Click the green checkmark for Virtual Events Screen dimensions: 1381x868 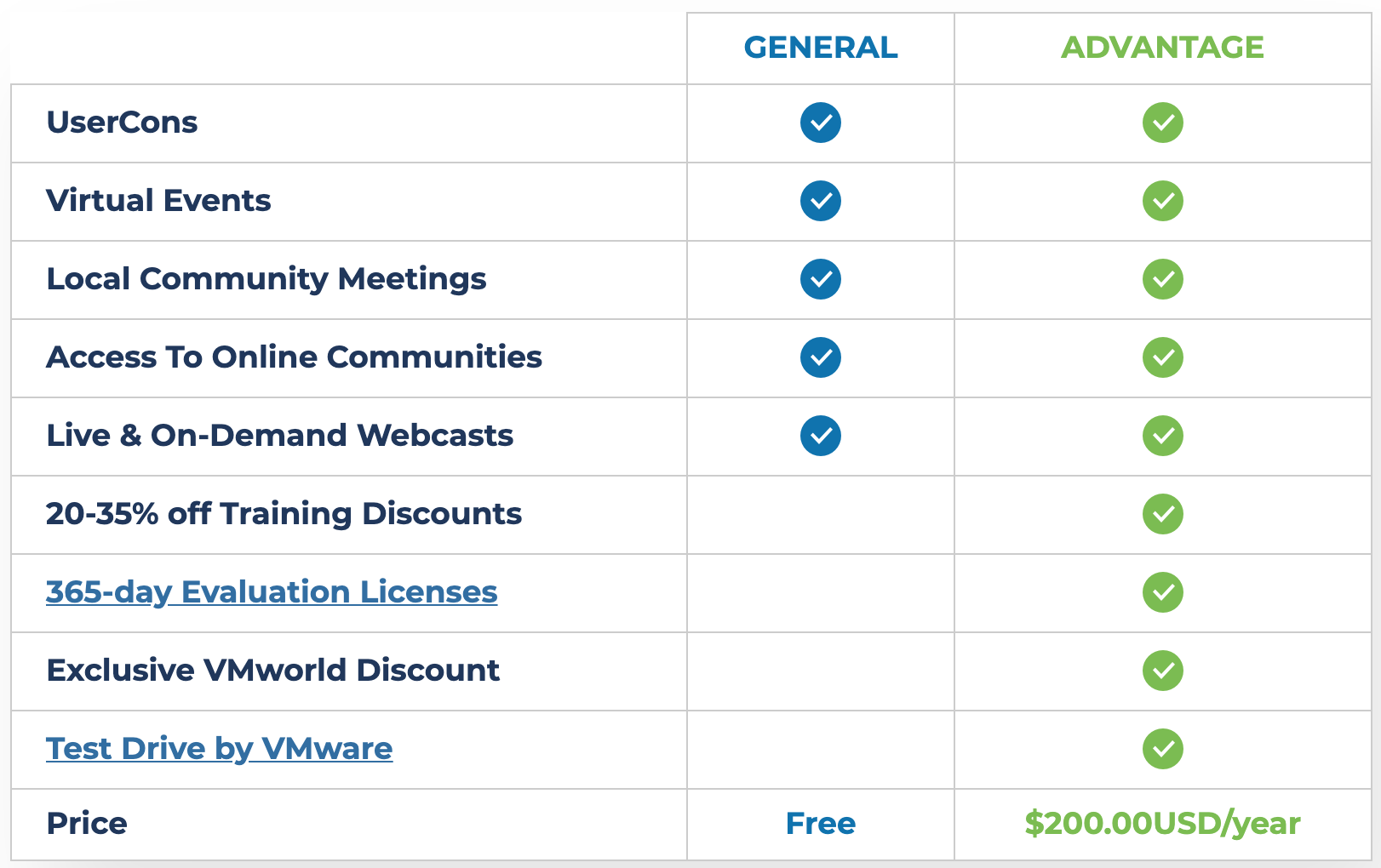(x=1163, y=201)
